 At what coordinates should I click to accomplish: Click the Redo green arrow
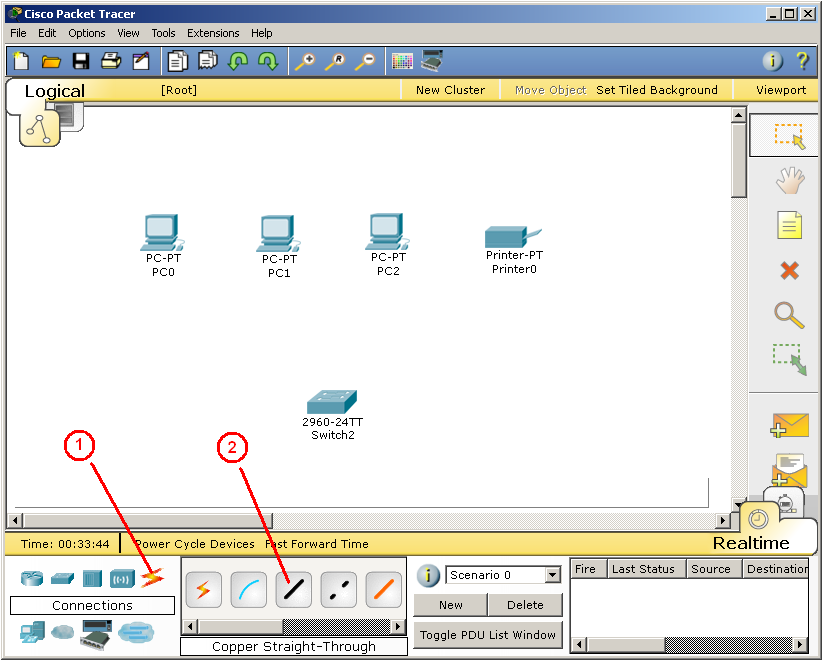pyautogui.click(x=268, y=61)
